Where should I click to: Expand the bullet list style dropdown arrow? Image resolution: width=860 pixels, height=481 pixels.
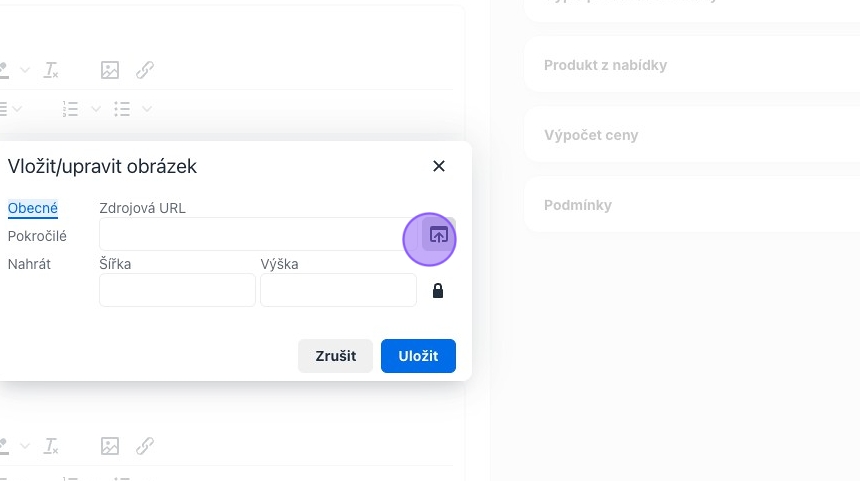pos(147,109)
